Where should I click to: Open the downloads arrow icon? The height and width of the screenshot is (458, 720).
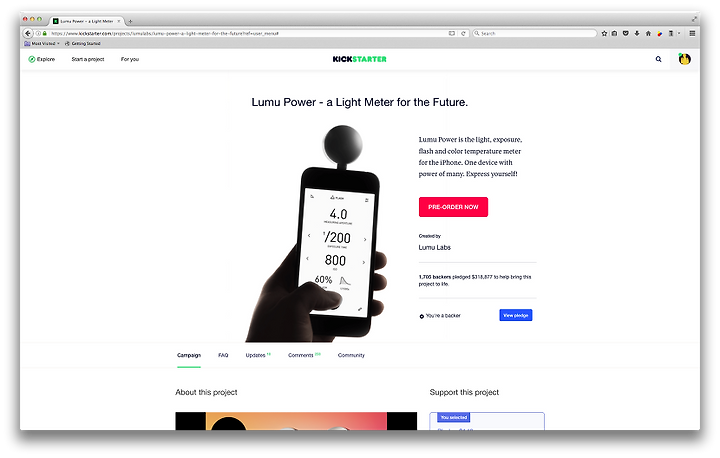pyautogui.click(x=637, y=34)
